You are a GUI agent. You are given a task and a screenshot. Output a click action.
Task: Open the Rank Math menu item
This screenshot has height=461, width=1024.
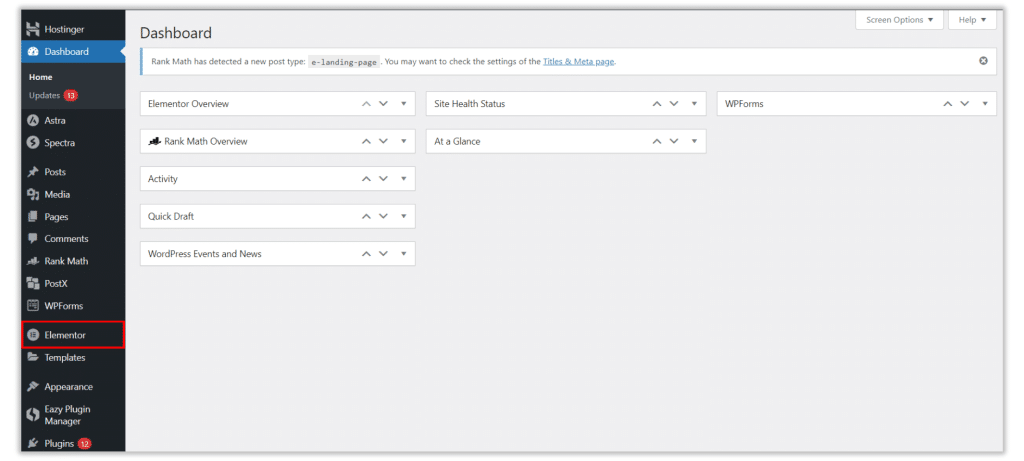[x=72, y=261]
